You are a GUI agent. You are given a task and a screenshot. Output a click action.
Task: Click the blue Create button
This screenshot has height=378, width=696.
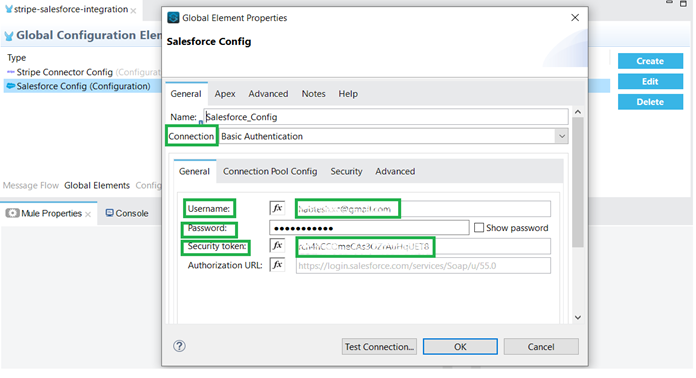pyautogui.click(x=650, y=61)
